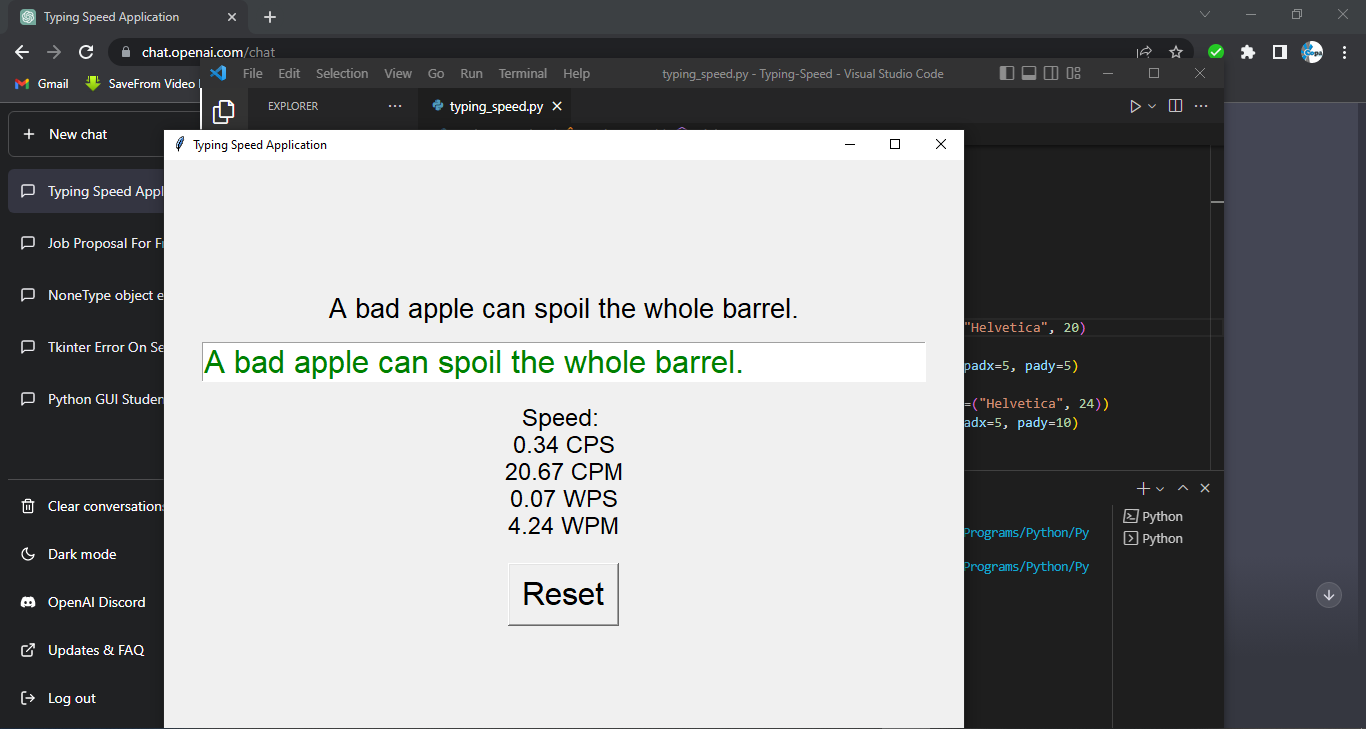Open the Split Editor icon in VS Code

click(1174, 105)
